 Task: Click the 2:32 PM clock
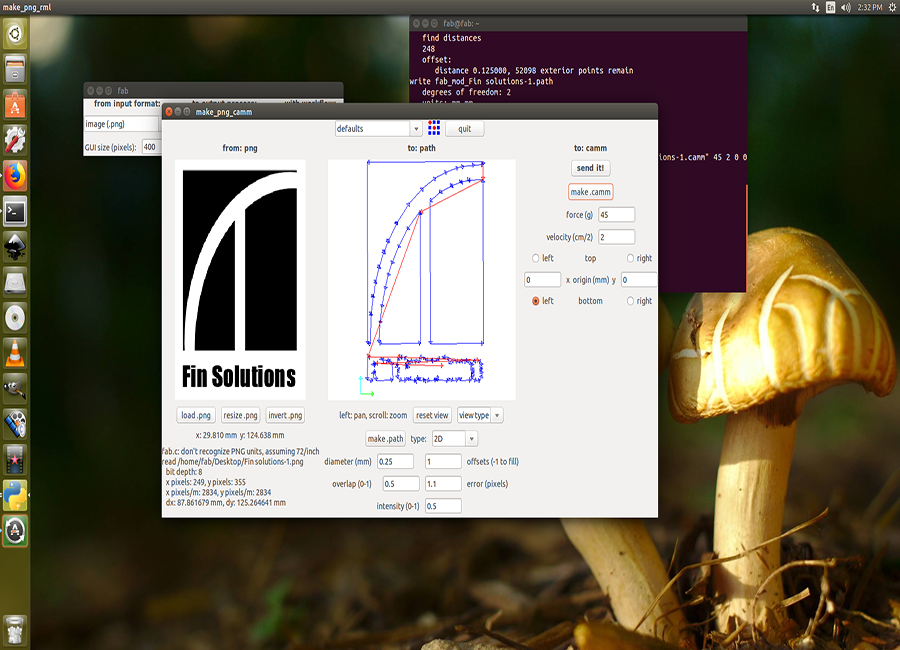click(870, 7)
